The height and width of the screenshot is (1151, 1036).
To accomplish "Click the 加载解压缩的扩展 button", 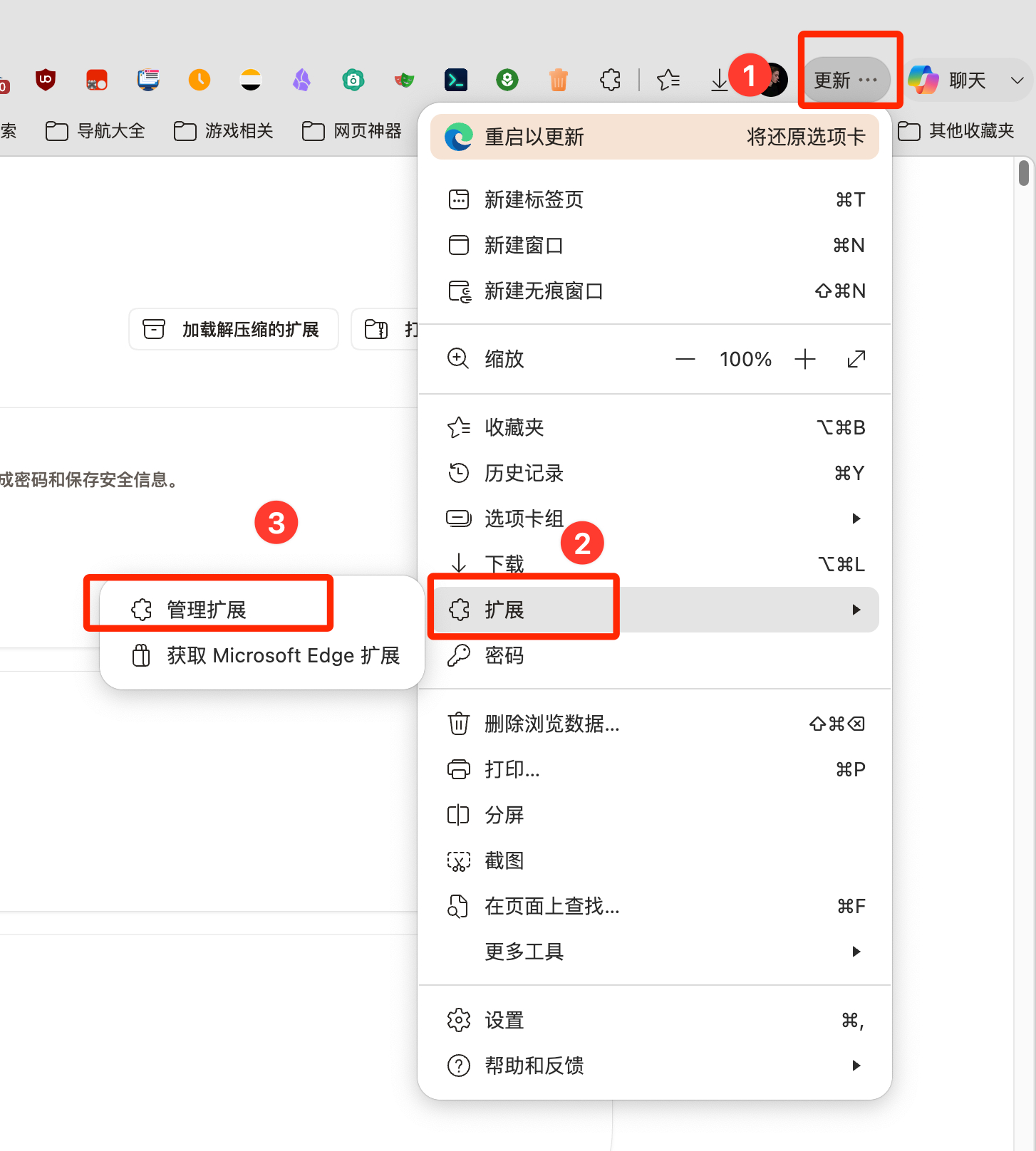I will pos(234,329).
